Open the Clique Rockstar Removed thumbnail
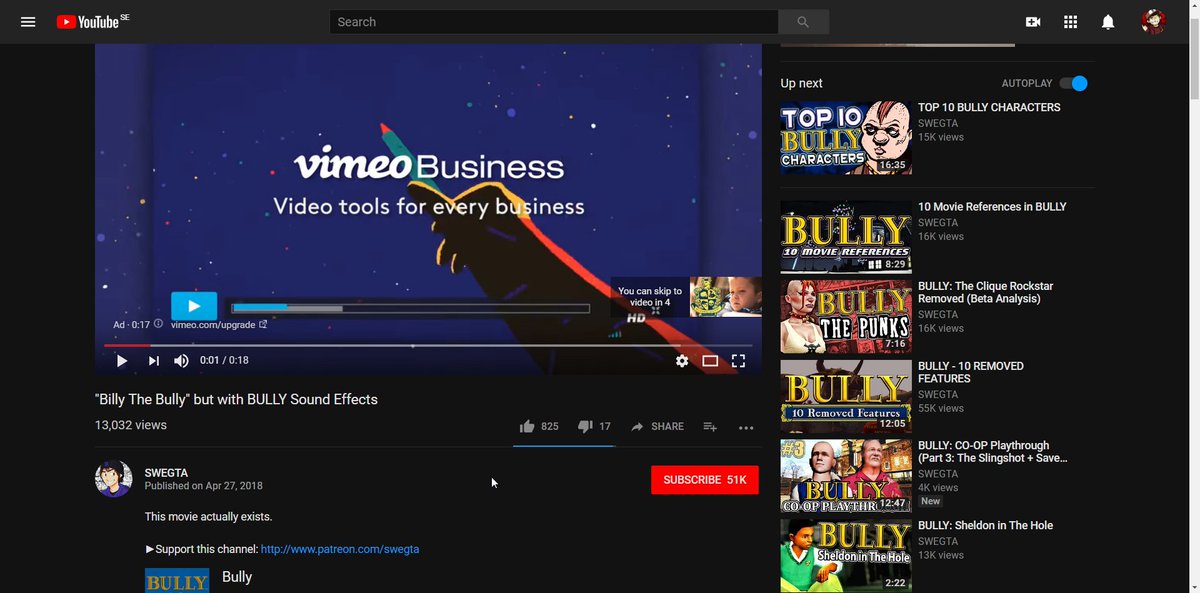The width and height of the screenshot is (1200, 593). [x=846, y=316]
